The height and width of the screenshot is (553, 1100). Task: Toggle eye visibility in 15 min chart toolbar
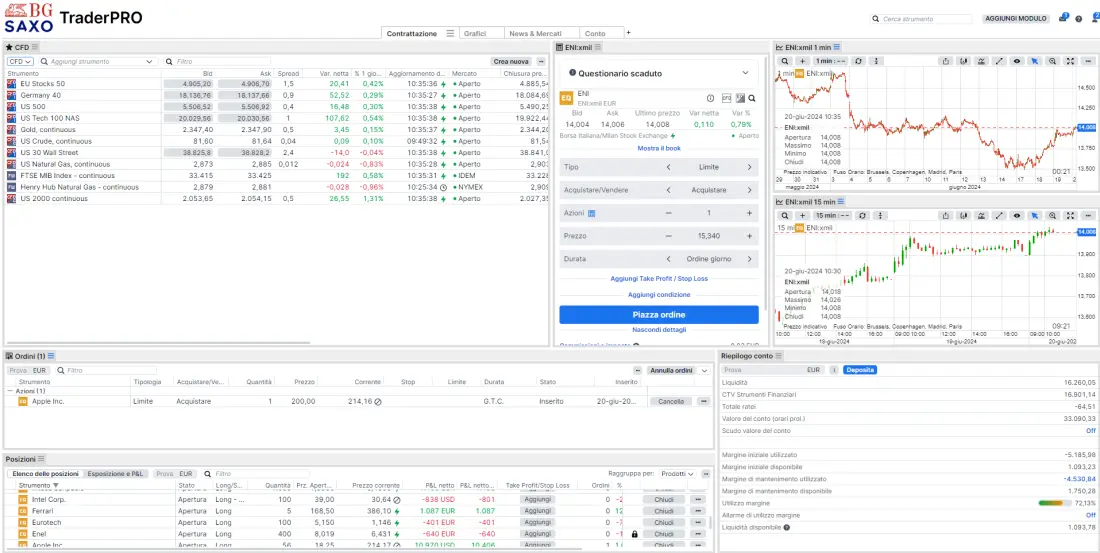coord(1017,215)
